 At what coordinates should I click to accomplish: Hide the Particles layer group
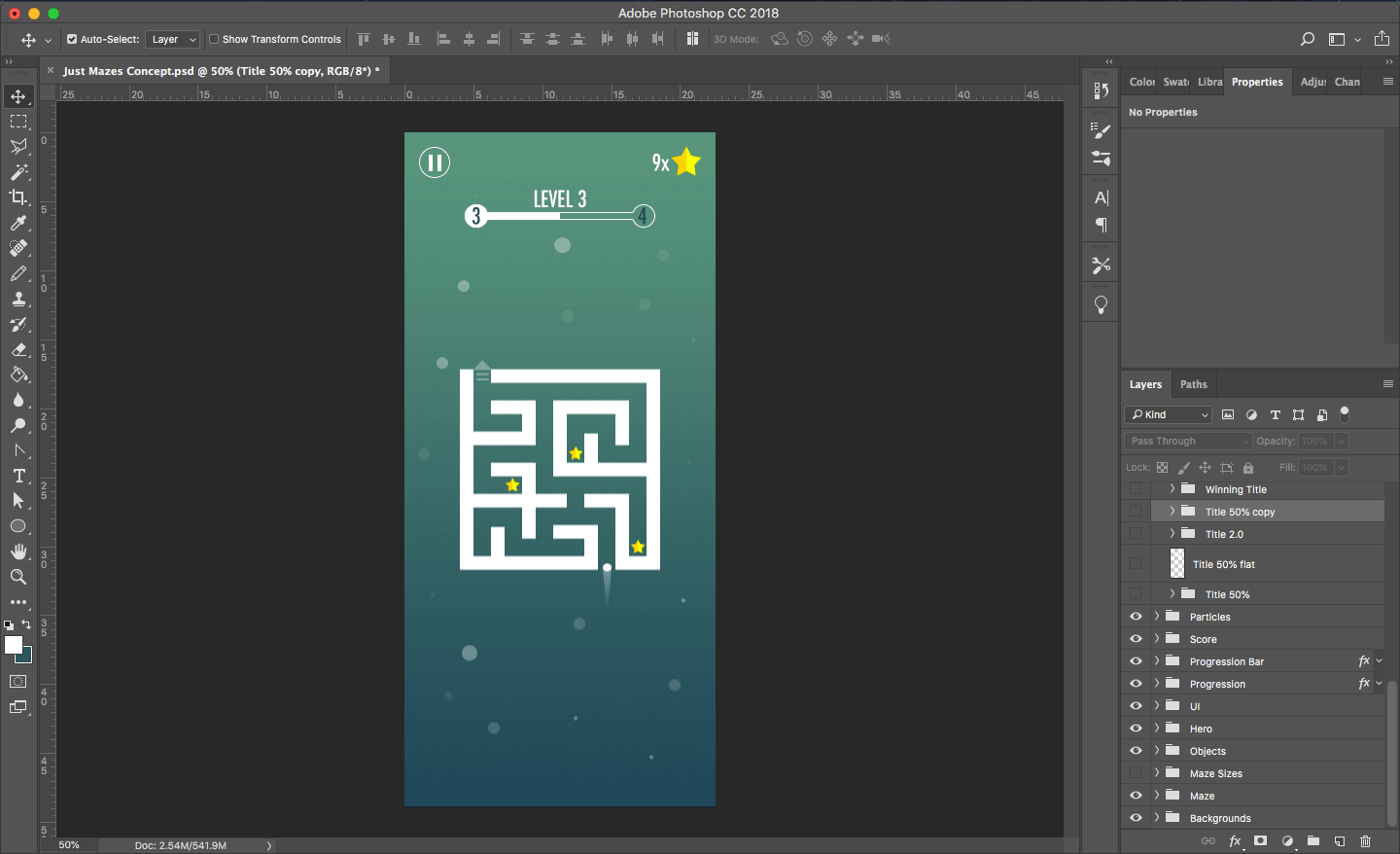[x=1136, y=617]
